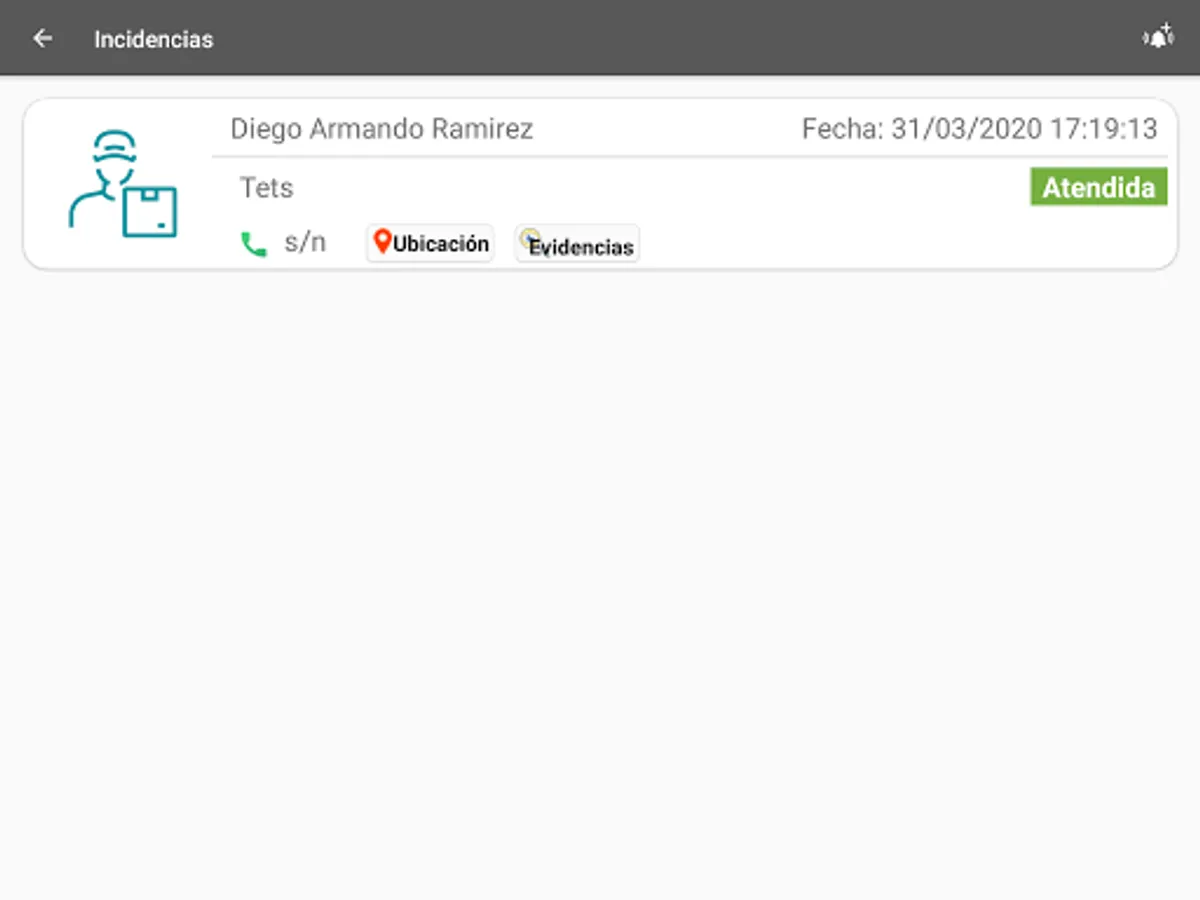The height and width of the screenshot is (900, 1200).
Task: Tap the green phone call icon
Action: [x=254, y=244]
